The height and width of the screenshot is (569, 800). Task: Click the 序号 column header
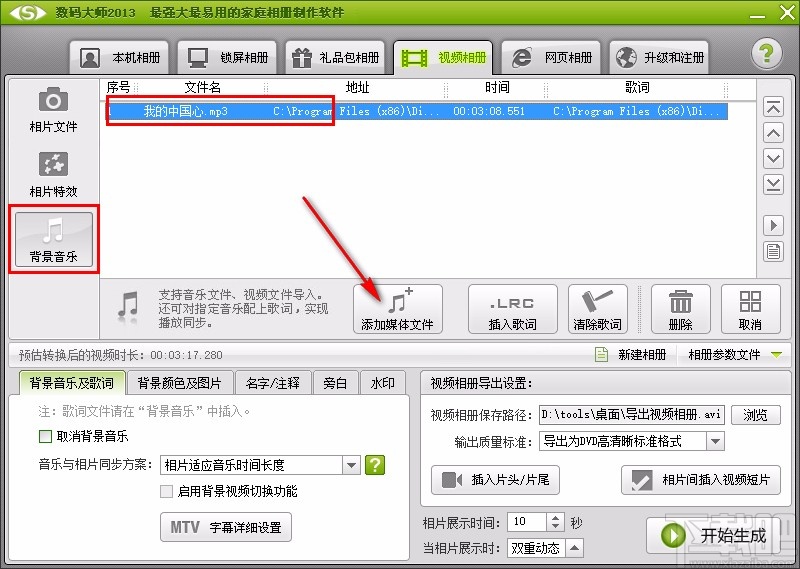(x=118, y=88)
